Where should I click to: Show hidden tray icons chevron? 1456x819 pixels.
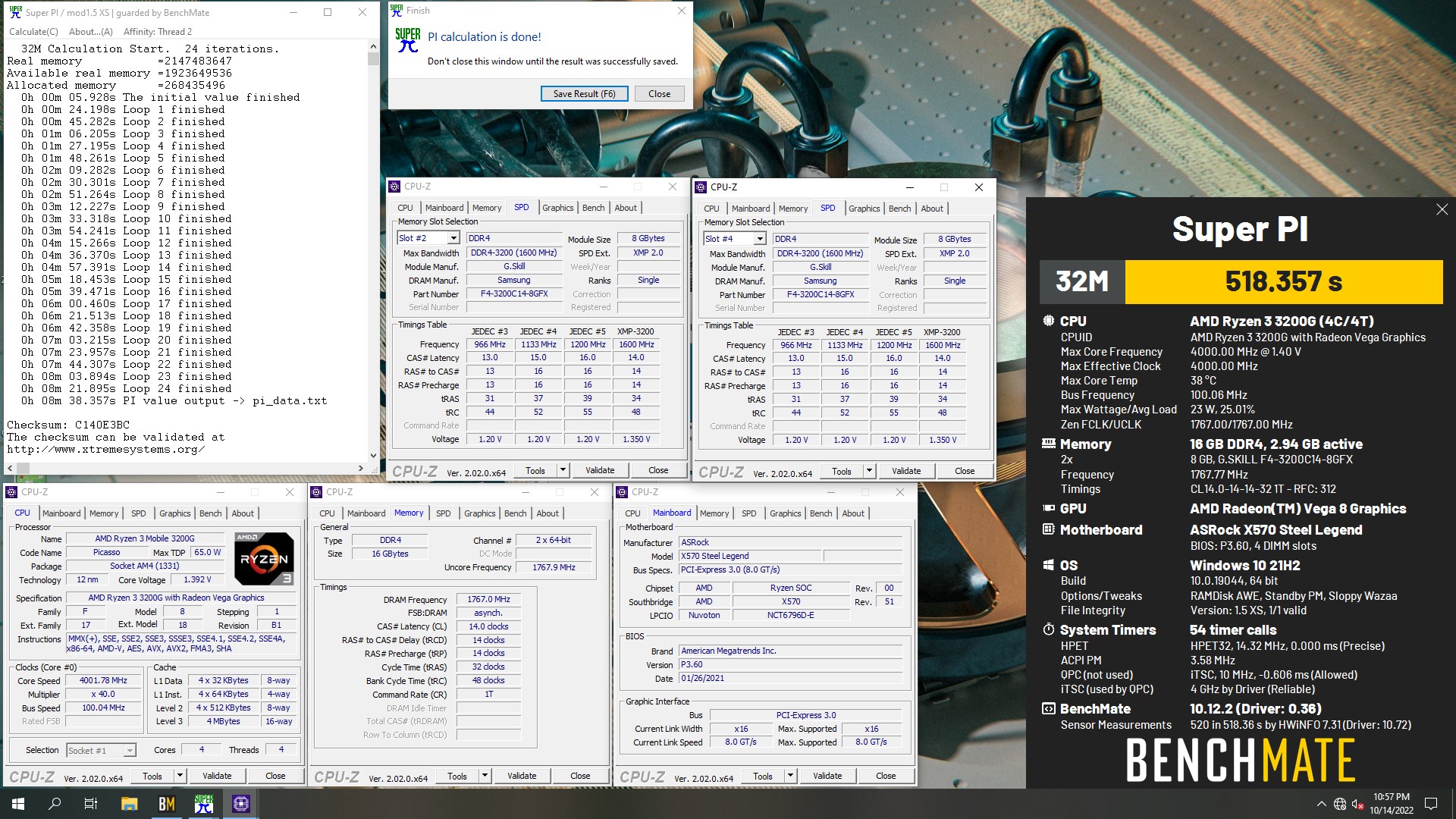(x=1321, y=804)
